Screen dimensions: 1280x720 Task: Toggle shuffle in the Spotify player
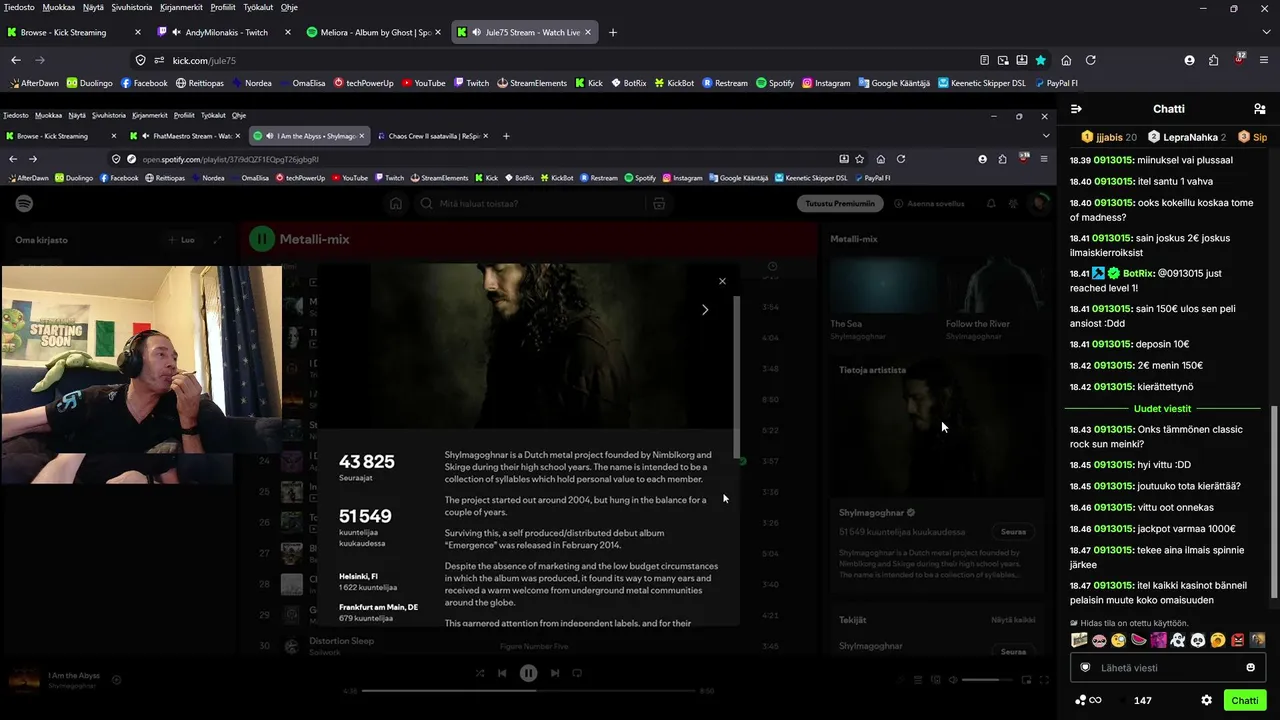coord(479,673)
